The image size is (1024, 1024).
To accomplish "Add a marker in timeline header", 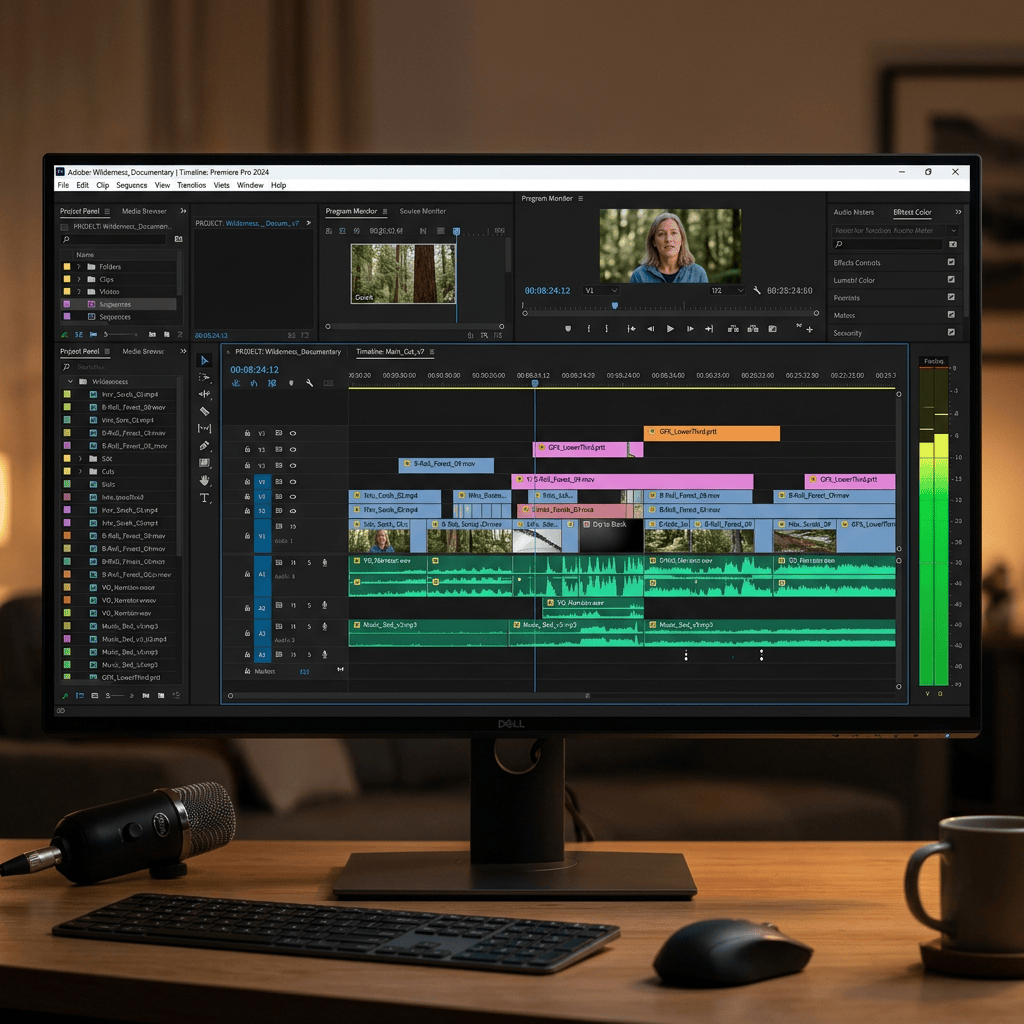I will [291, 383].
